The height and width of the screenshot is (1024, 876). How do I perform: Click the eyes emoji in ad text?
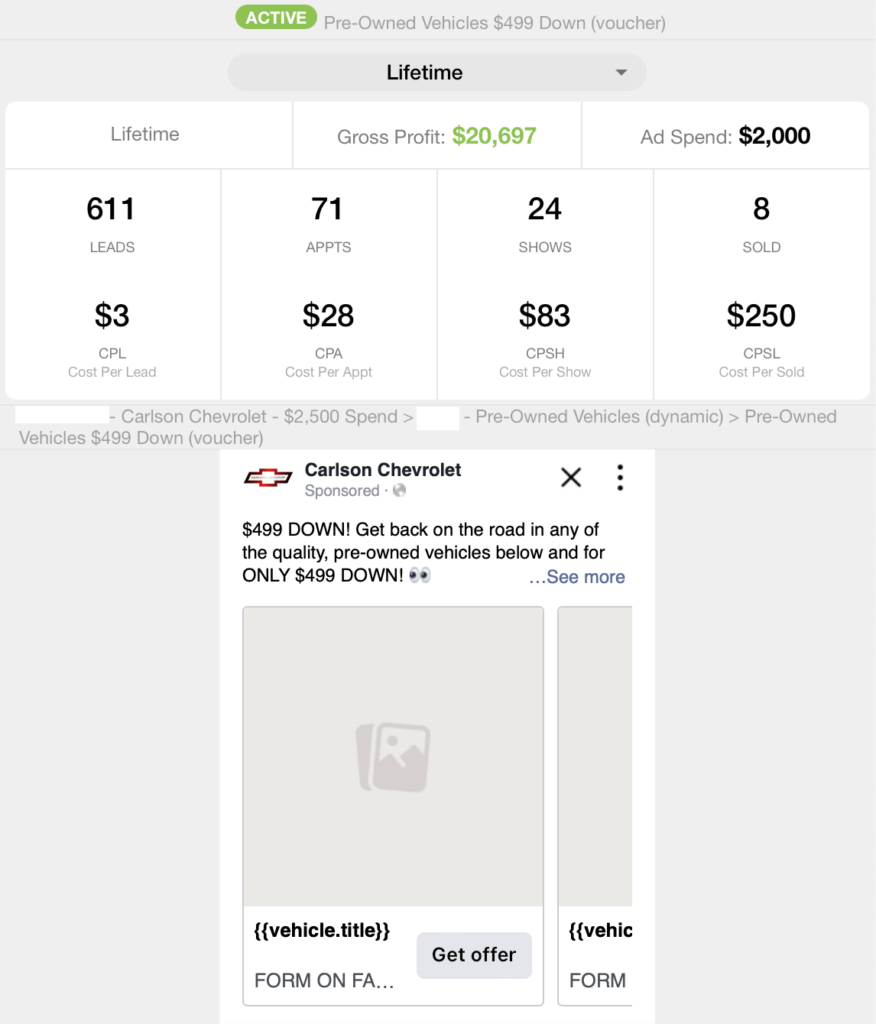420,576
